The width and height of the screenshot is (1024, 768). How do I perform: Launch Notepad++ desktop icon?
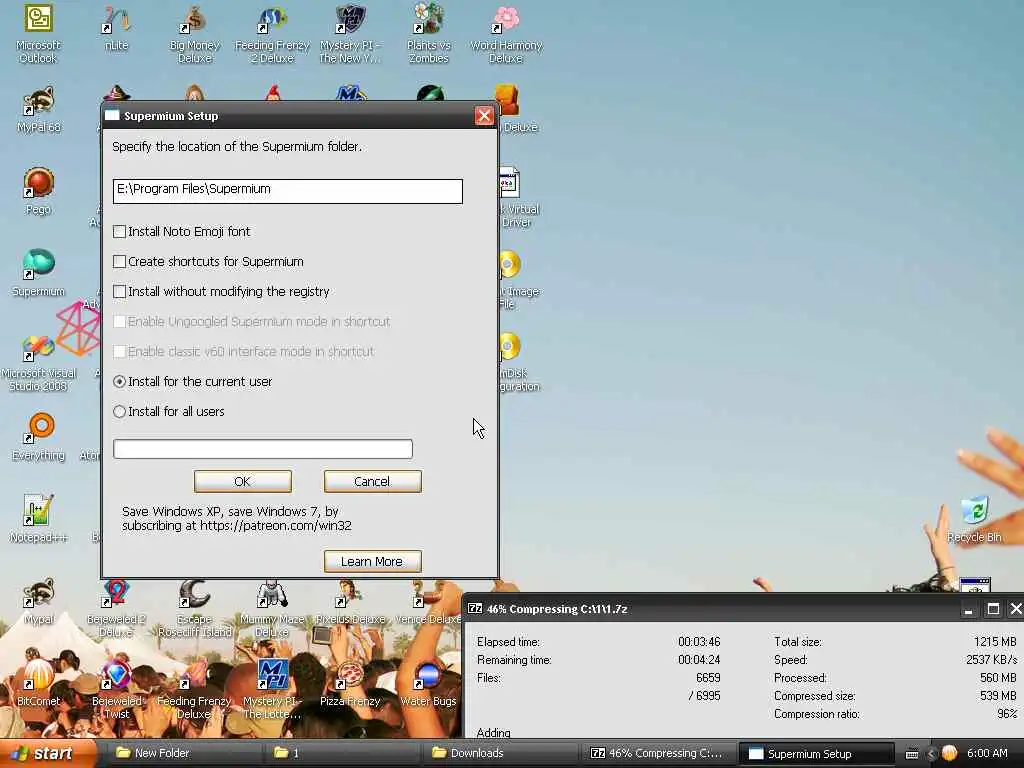pyautogui.click(x=39, y=519)
